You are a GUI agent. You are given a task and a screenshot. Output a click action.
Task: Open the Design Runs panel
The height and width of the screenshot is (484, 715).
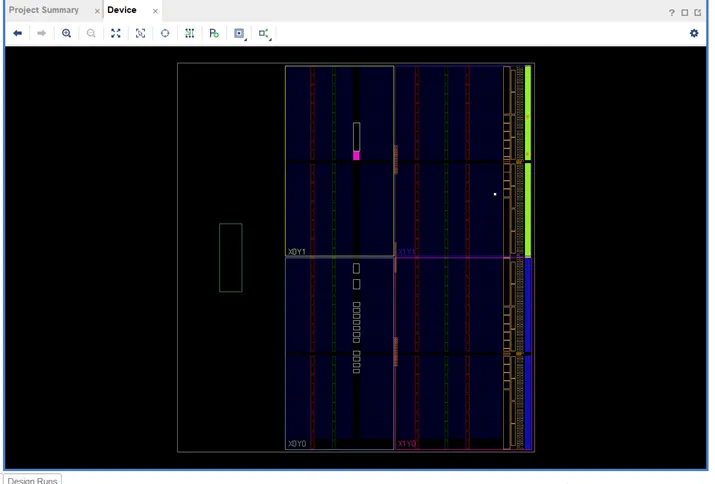tap(33, 480)
